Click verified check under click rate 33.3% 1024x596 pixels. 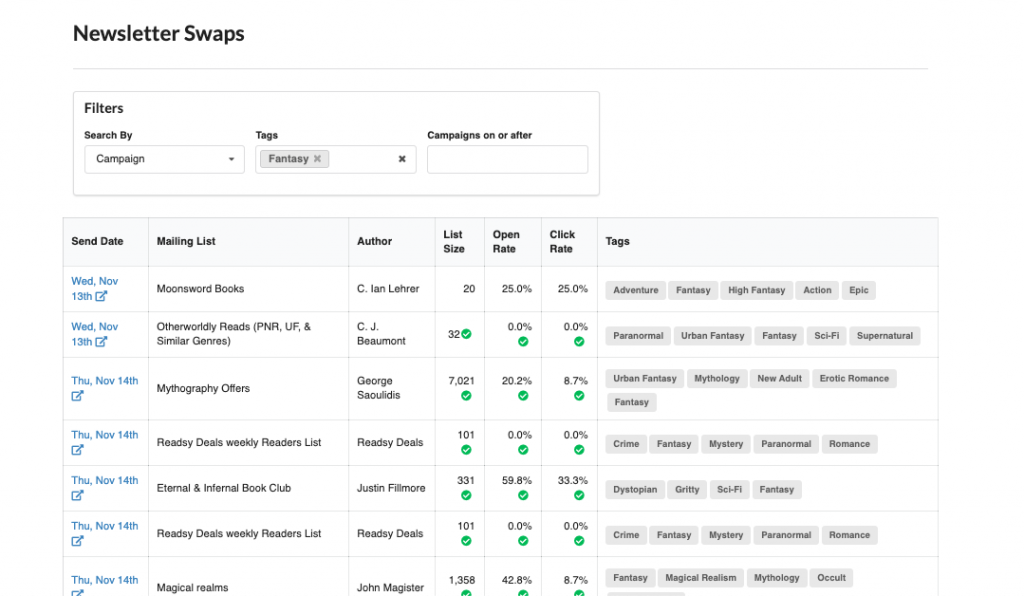pos(579,495)
